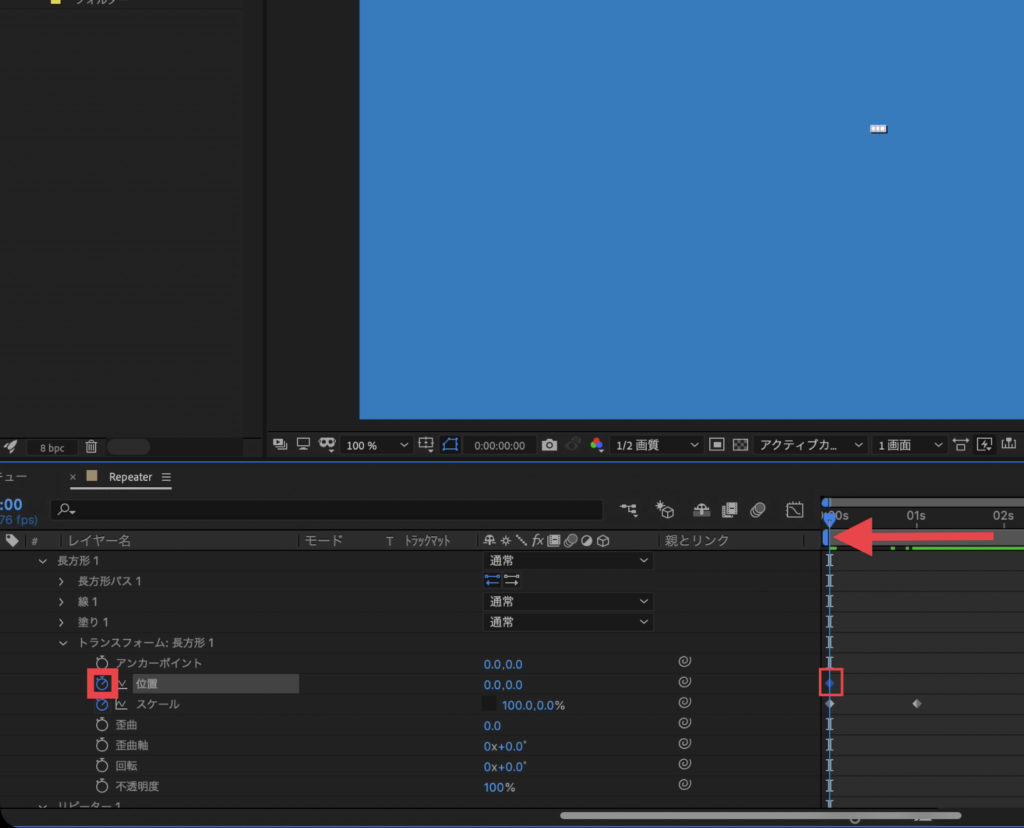Toggle the 位置 stopwatch keyframe icon

pyautogui.click(x=102, y=684)
